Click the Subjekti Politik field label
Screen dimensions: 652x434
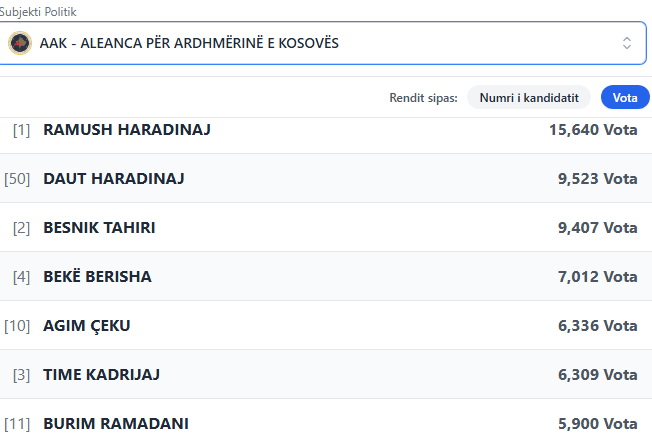click(x=39, y=11)
